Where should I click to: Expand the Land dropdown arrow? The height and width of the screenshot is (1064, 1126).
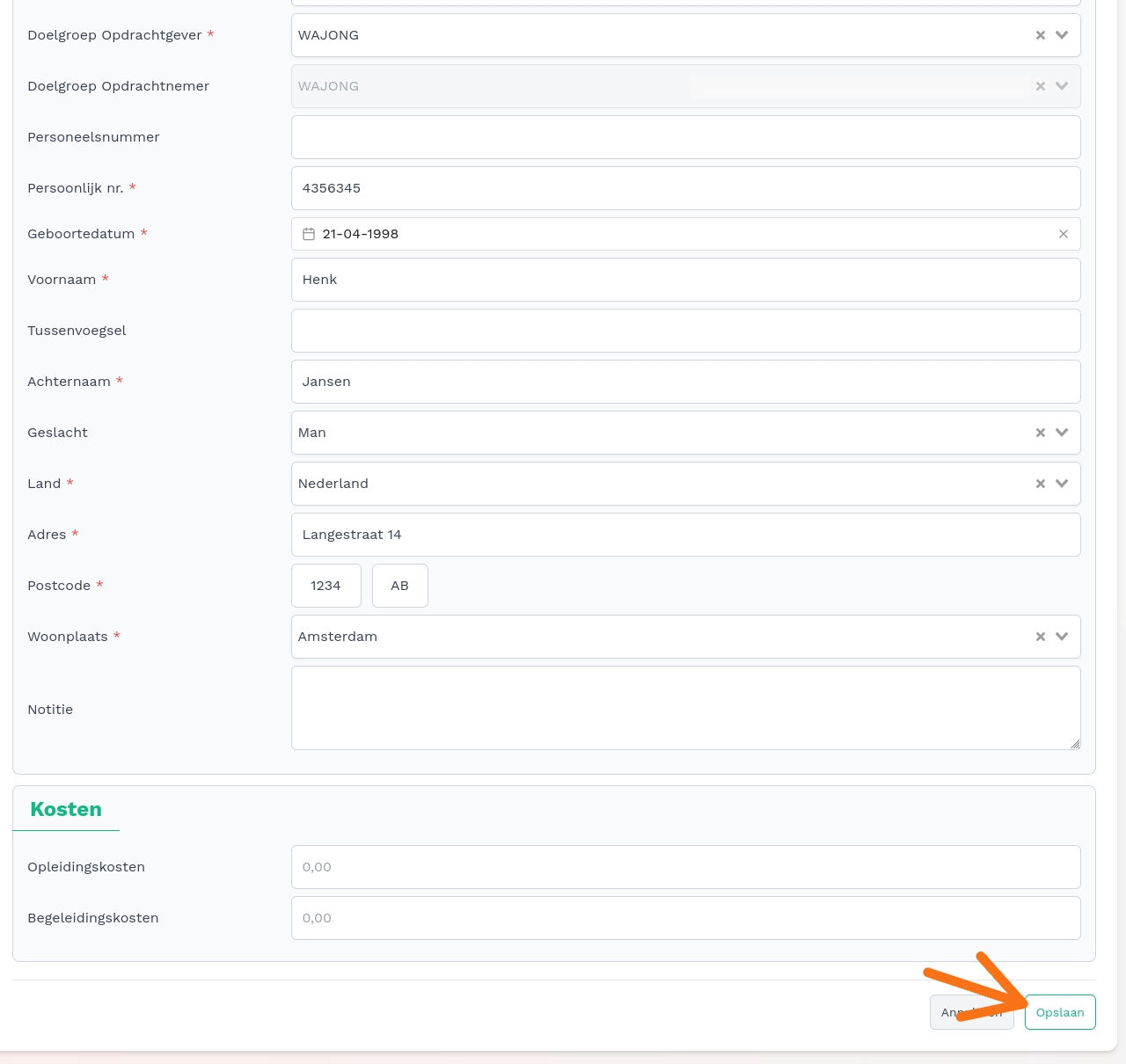1062,484
